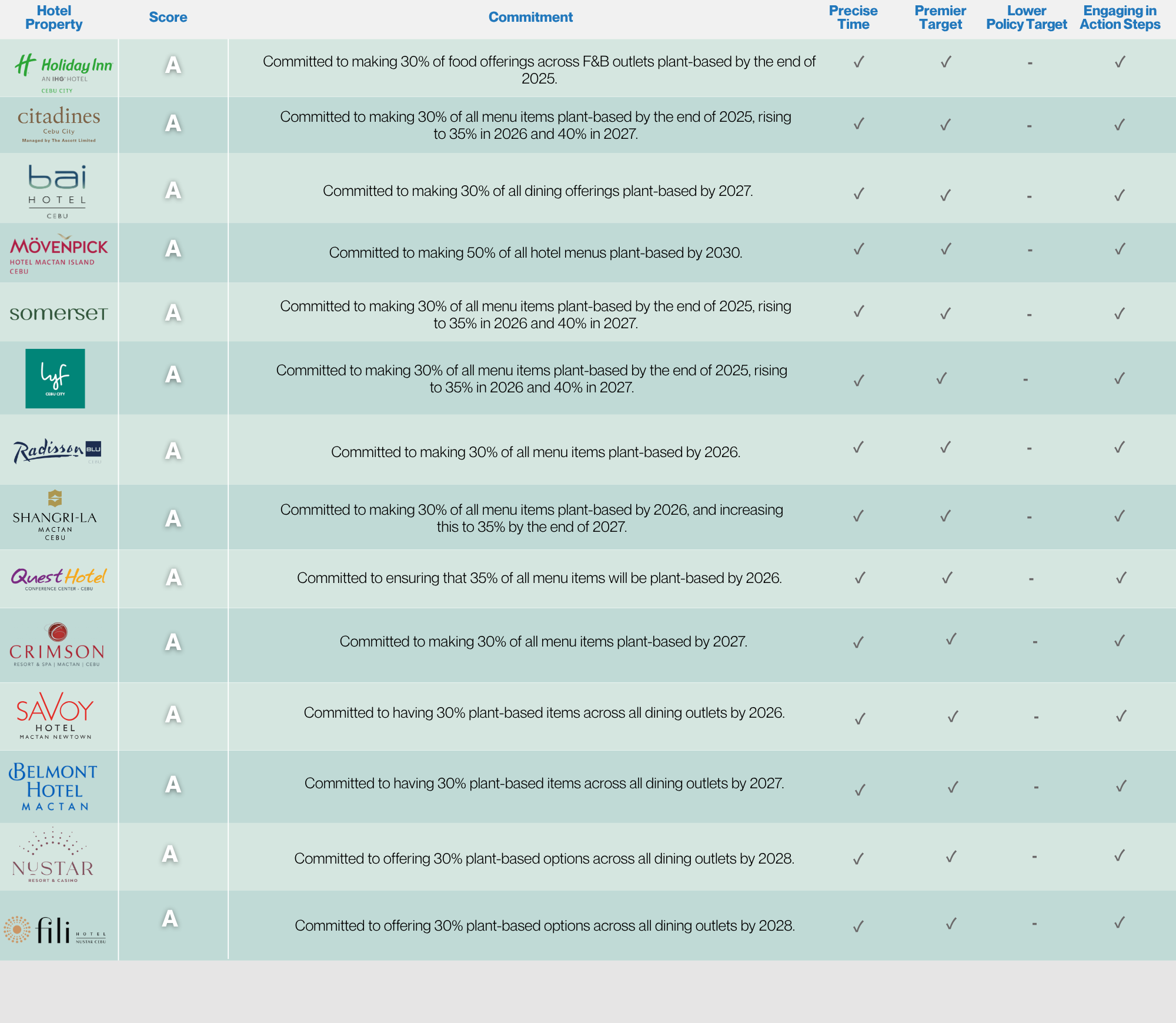Click the Hotel Property column header

(x=54, y=18)
